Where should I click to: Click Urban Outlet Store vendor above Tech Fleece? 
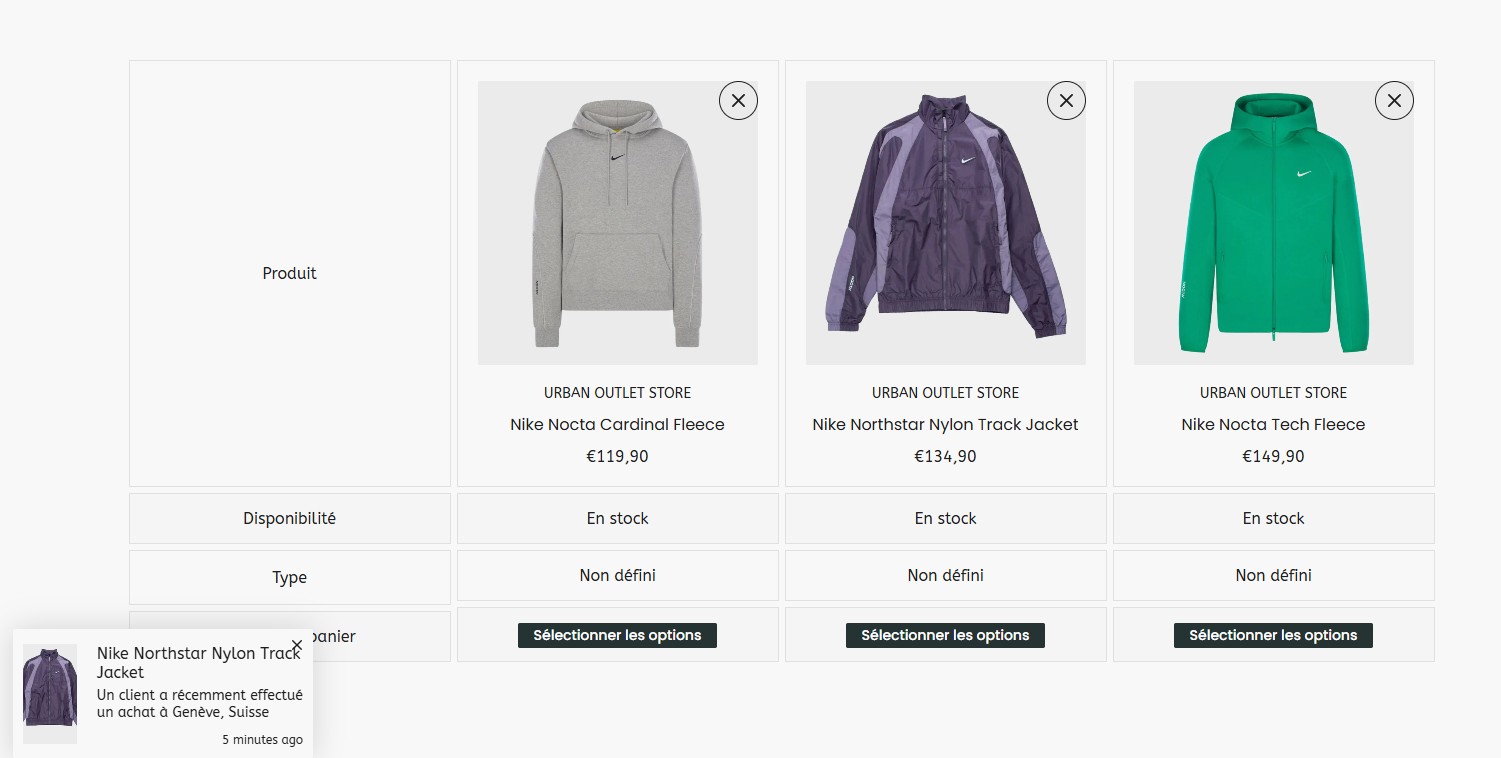pos(1273,392)
